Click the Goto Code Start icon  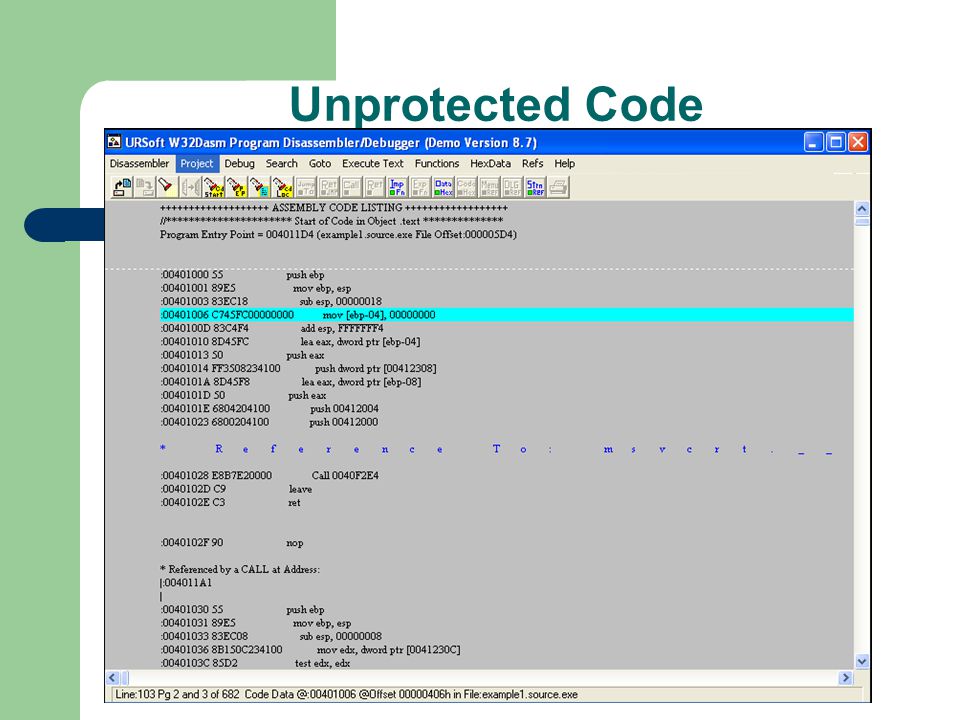(x=214, y=187)
